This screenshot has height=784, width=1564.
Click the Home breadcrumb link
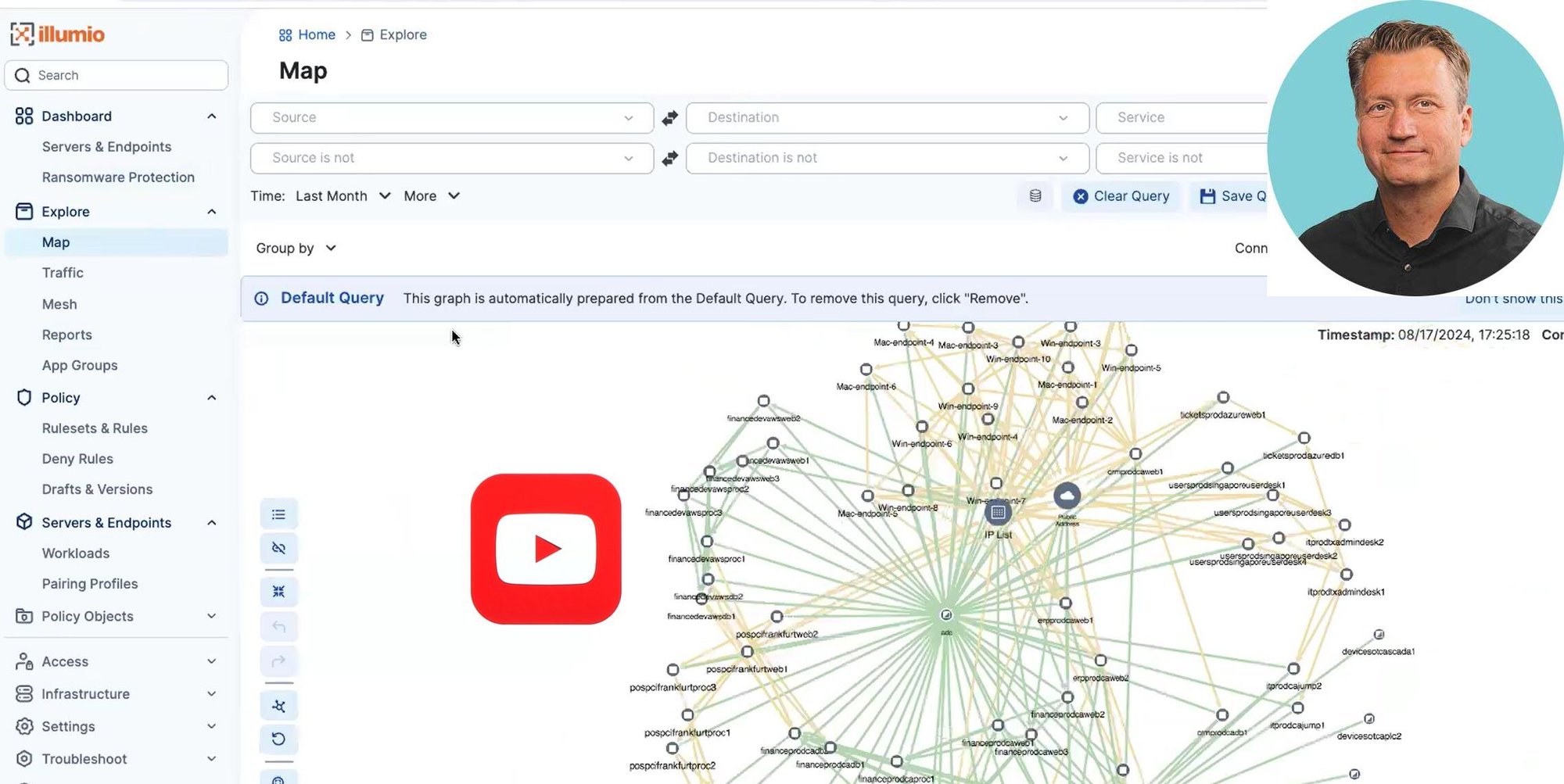[316, 35]
